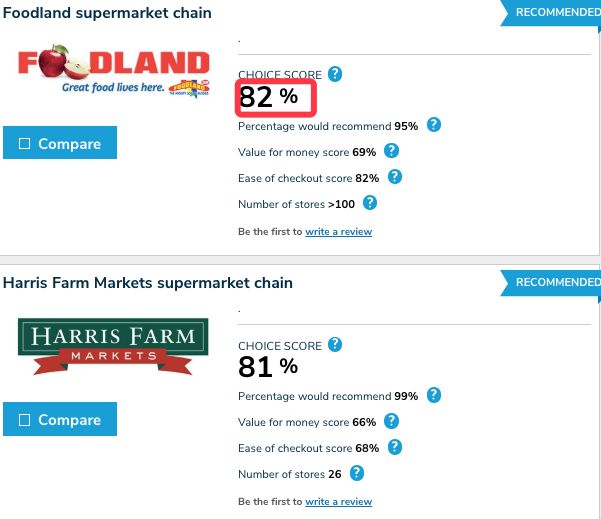The image size is (601, 519).
Task: Click help icon beside Harris Farm number of stores 26
Action: coord(357,473)
